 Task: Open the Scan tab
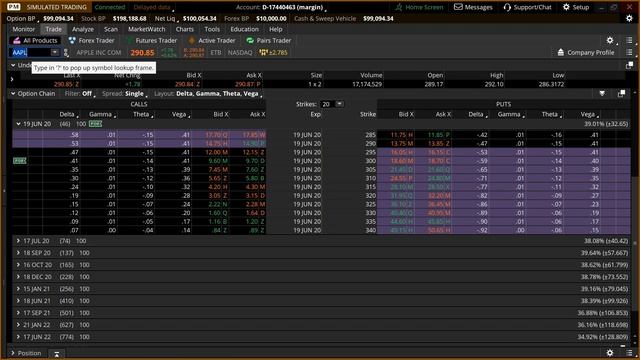coord(111,29)
